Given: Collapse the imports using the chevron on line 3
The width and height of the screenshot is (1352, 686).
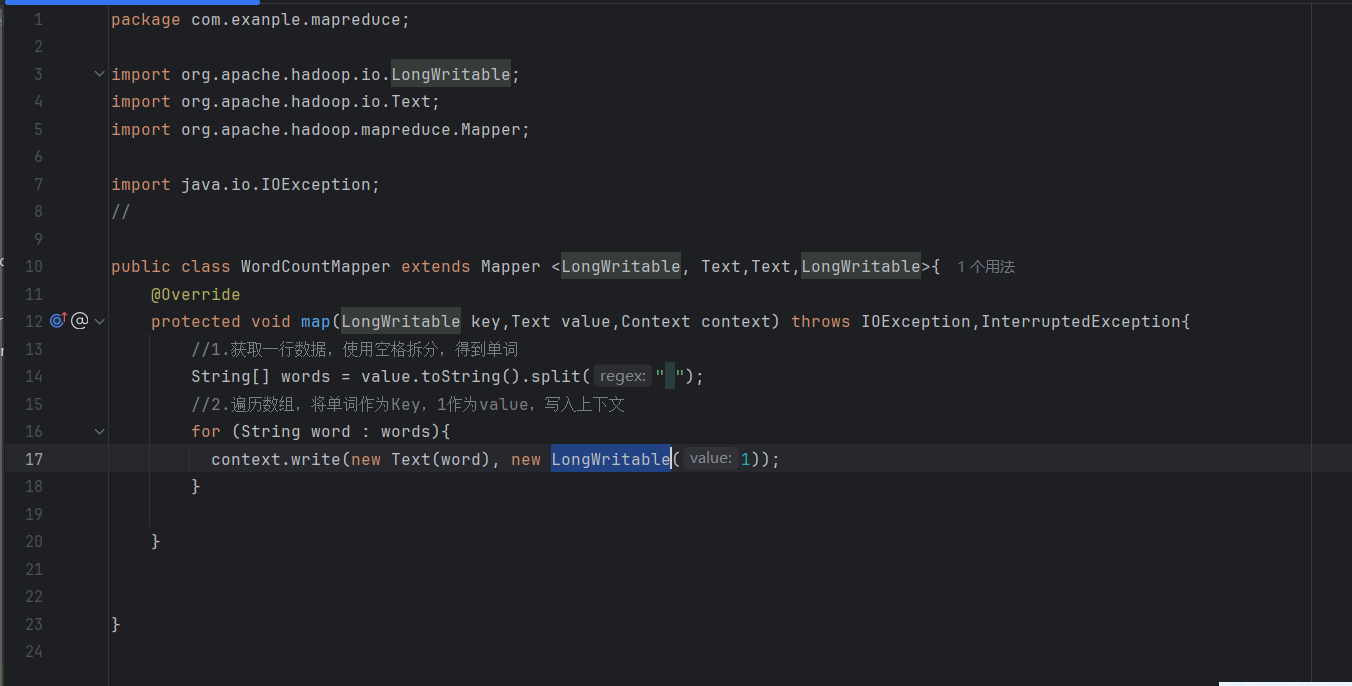Looking at the screenshot, I should 98,73.
